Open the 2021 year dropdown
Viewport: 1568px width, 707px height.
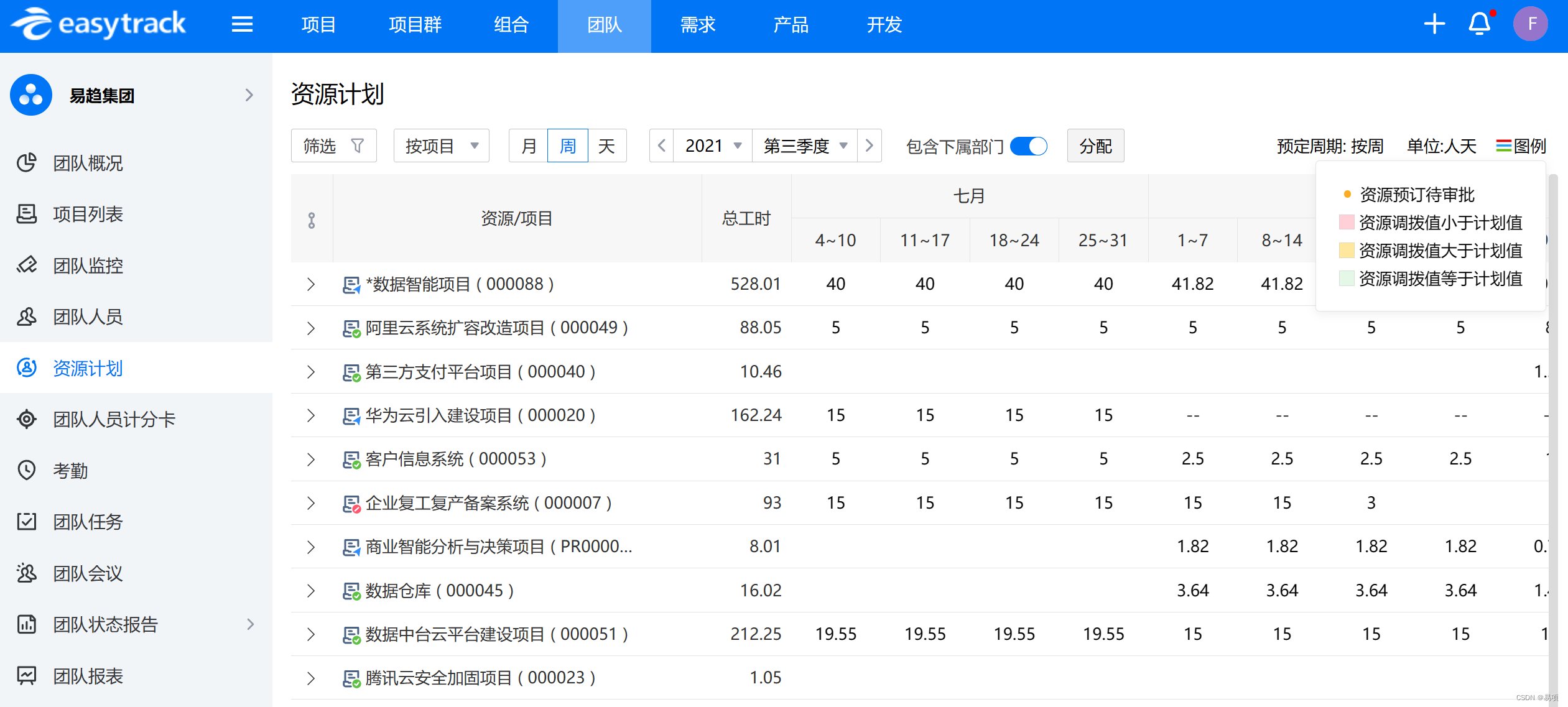[x=713, y=146]
